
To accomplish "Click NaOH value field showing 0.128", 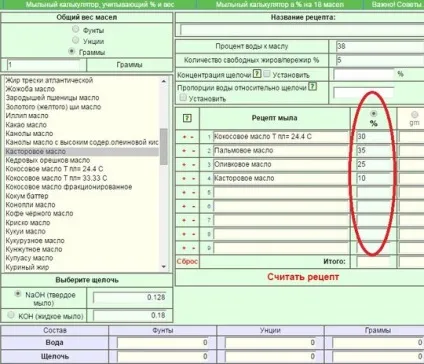I will coord(129,297).
